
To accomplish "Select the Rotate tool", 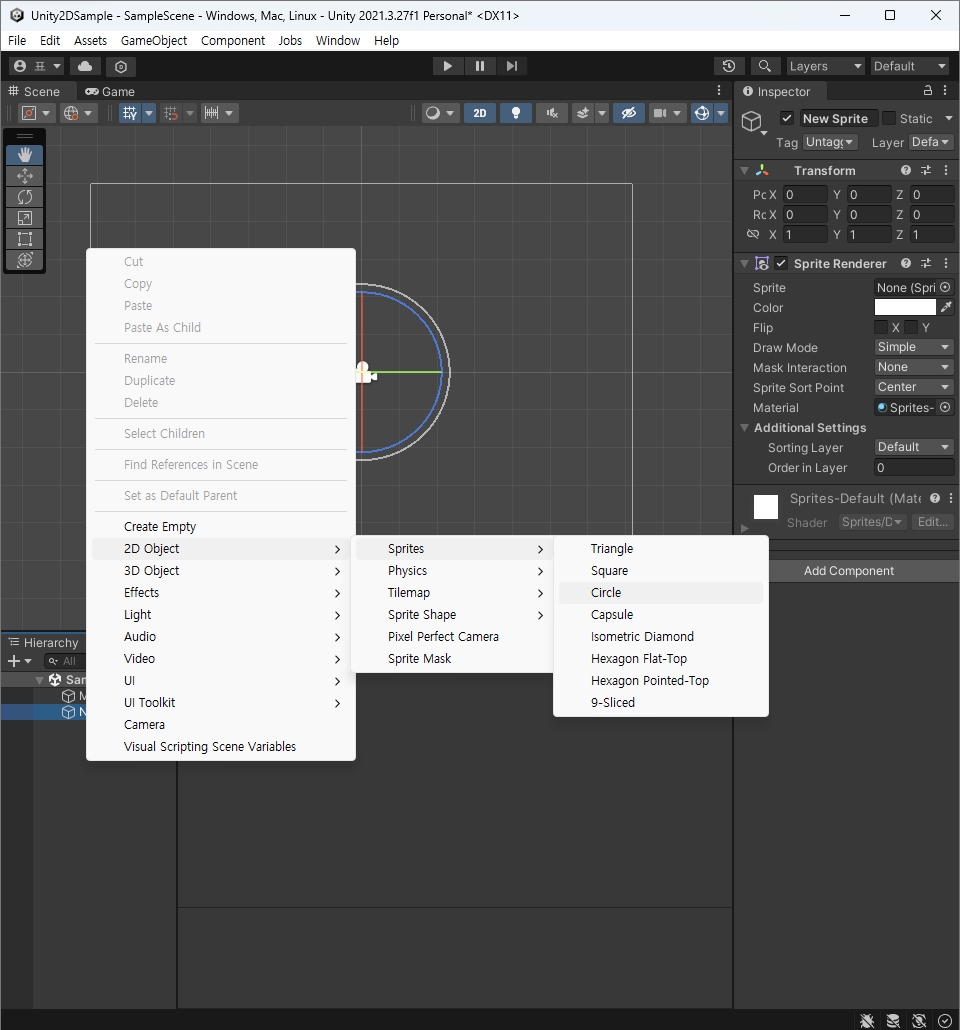I will [25, 197].
